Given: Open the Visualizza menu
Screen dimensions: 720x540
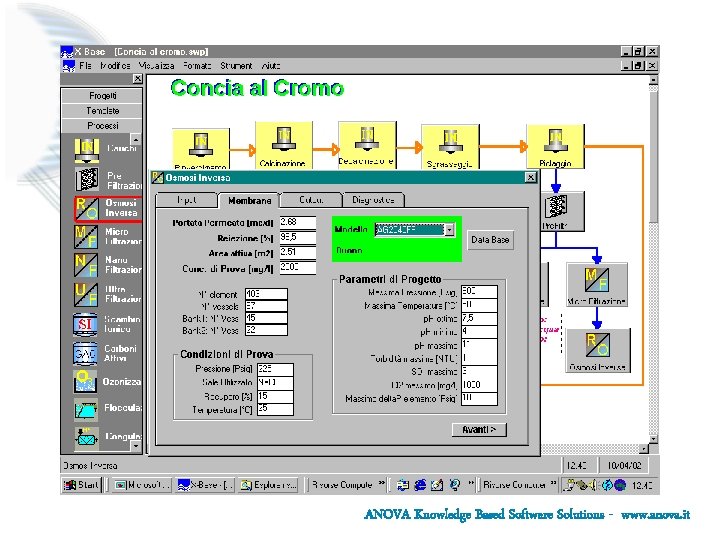Looking at the screenshot, I should (156, 66).
